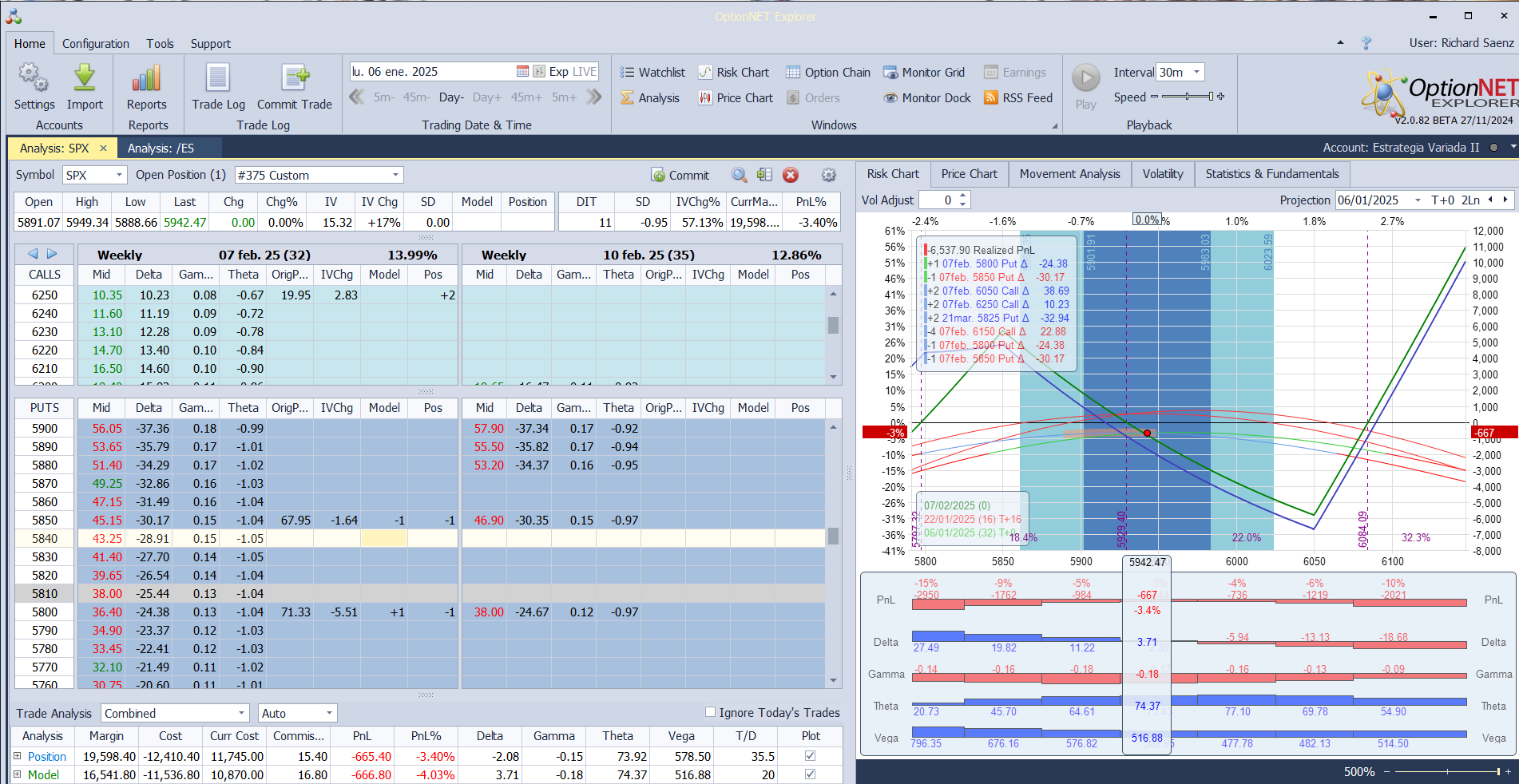Click the red delete position icon
Screen dimensions: 1519x784
point(791,175)
